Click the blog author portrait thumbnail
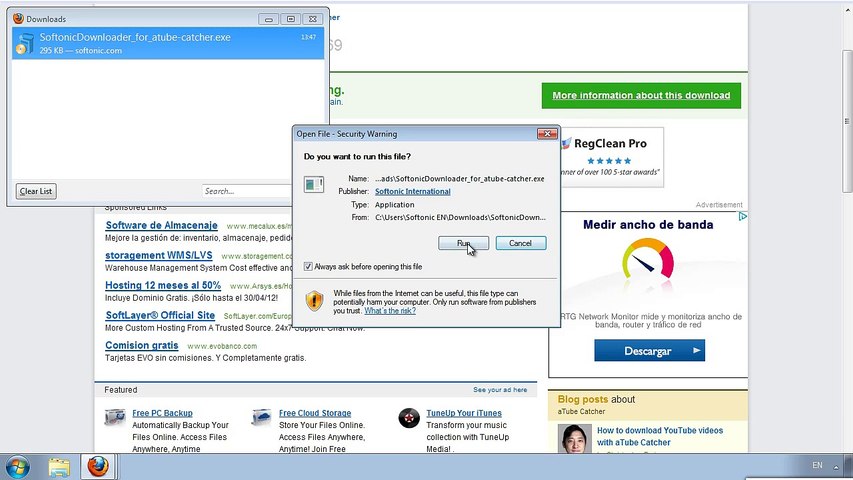 575,439
